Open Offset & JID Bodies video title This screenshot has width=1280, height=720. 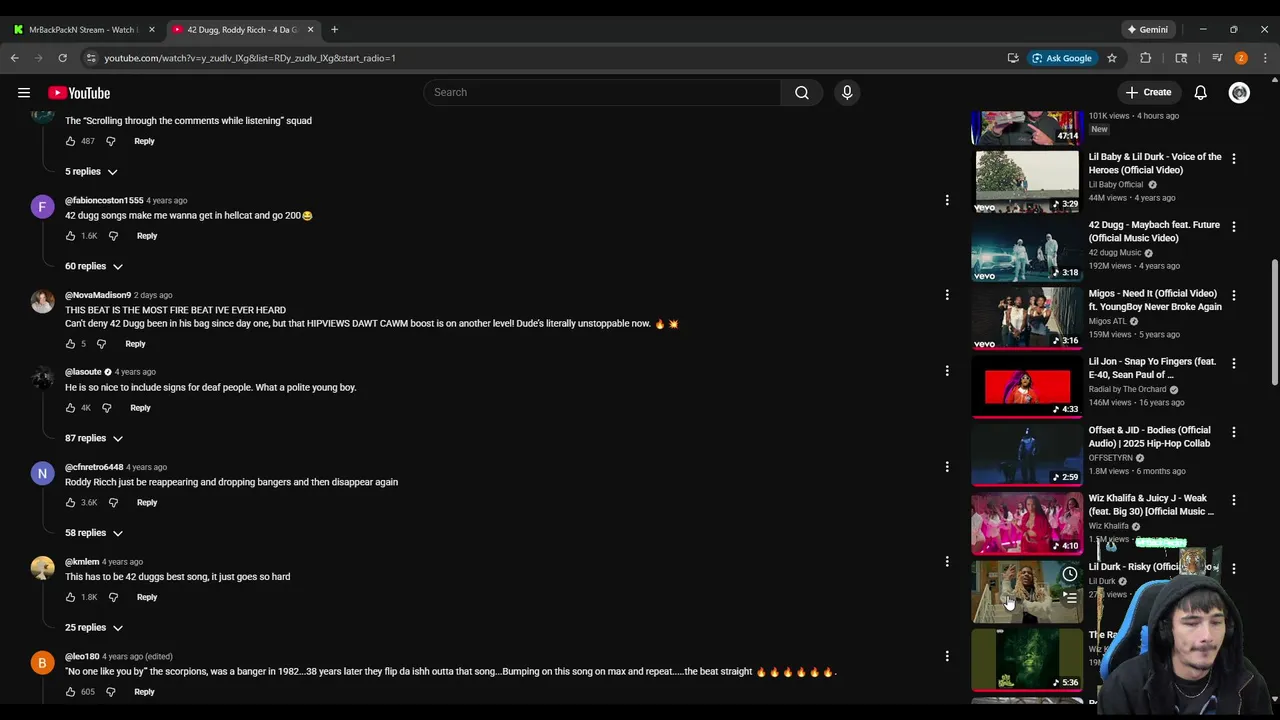(1149, 437)
